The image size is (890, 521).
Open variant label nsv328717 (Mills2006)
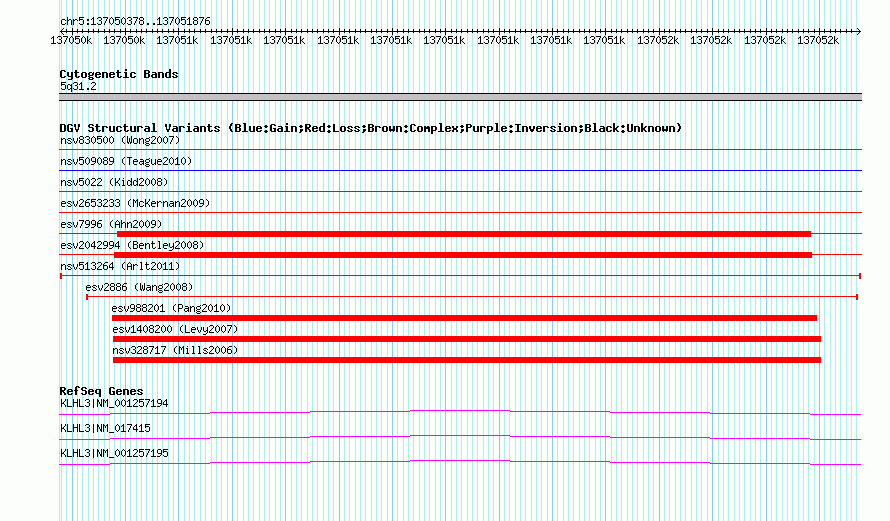pos(175,350)
